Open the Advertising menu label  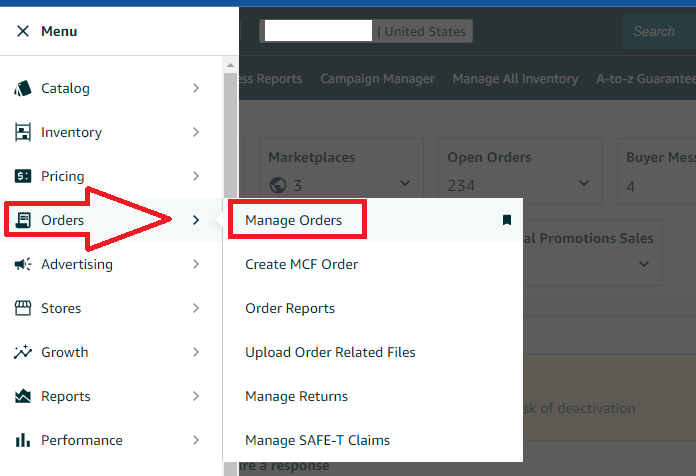point(77,264)
